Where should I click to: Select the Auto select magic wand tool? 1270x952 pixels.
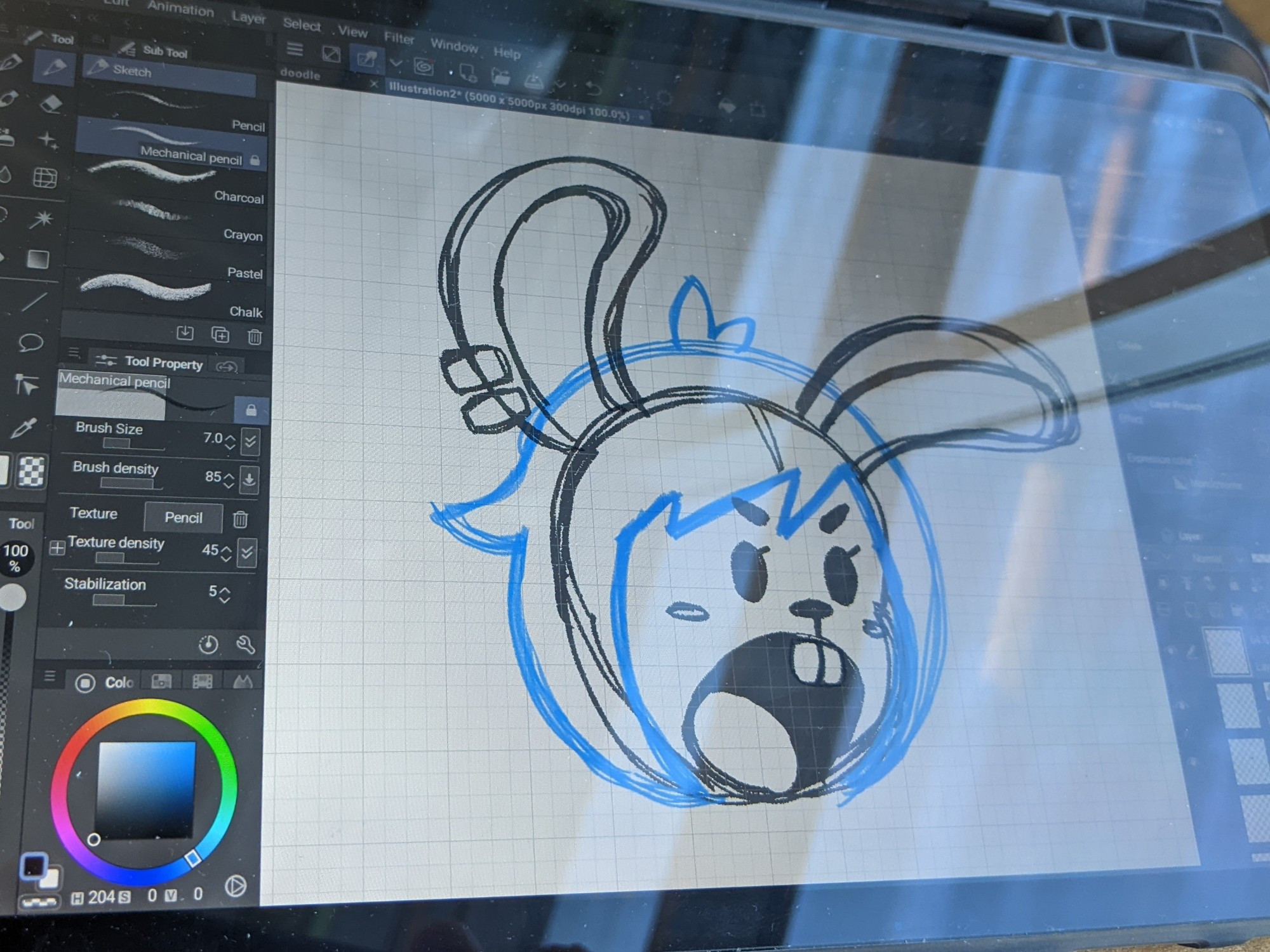pos(43,220)
